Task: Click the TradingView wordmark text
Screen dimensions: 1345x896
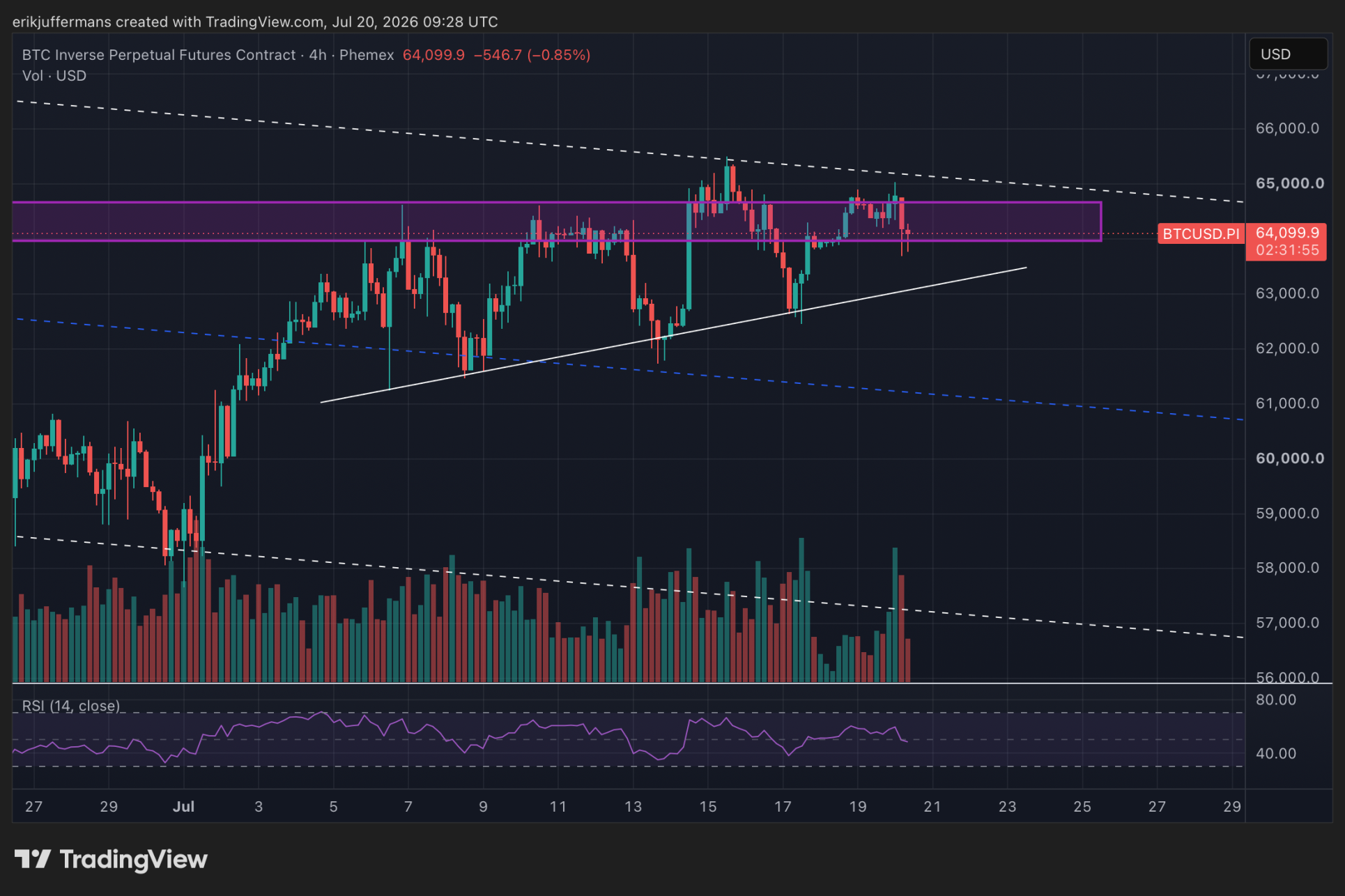Action: (134, 860)
